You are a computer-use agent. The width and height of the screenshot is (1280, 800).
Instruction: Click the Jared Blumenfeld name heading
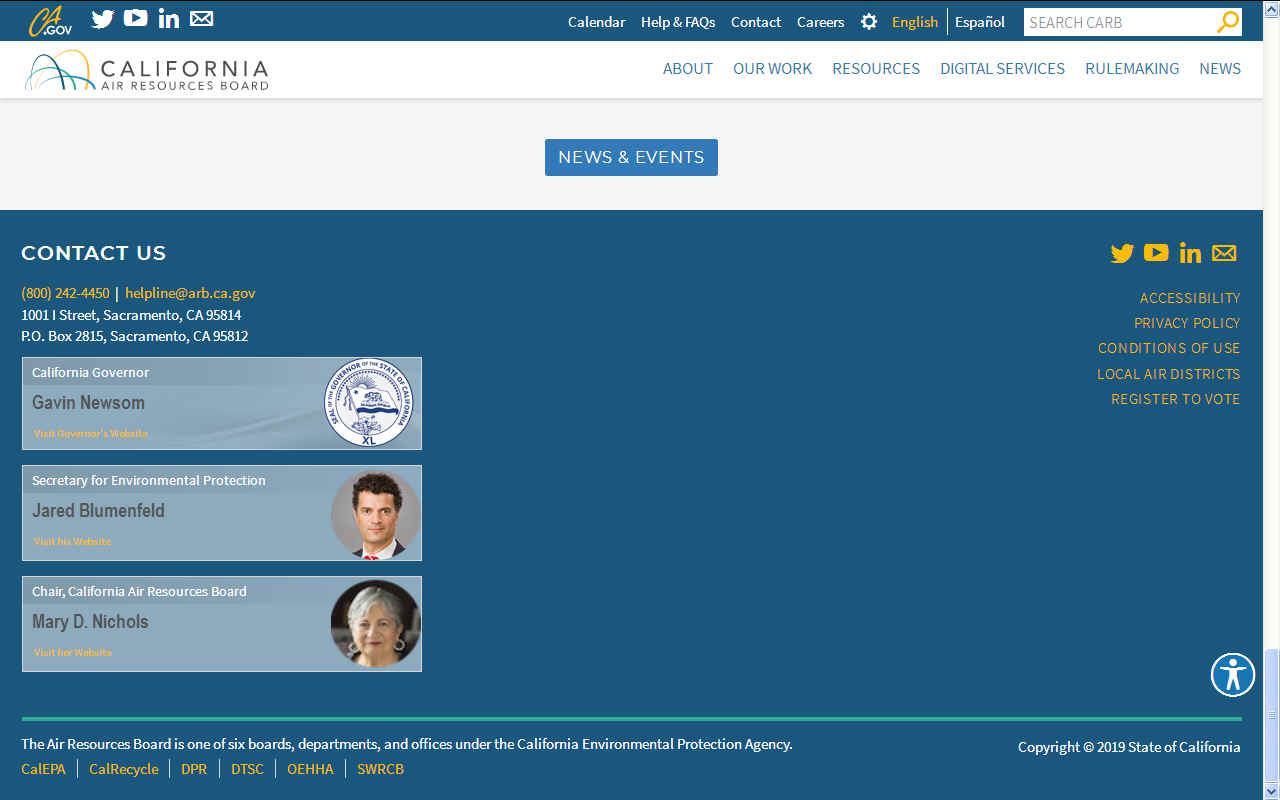[98, 511]
